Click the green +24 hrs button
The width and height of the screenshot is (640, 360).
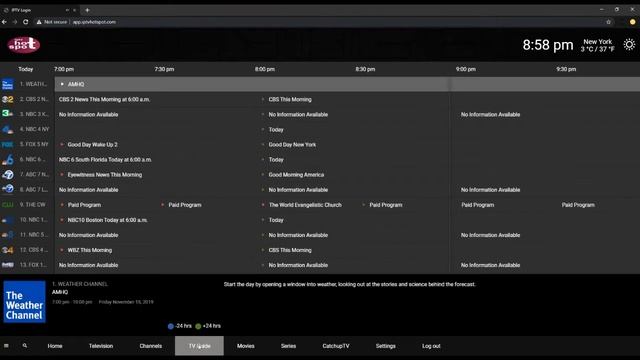pos(208,326)
